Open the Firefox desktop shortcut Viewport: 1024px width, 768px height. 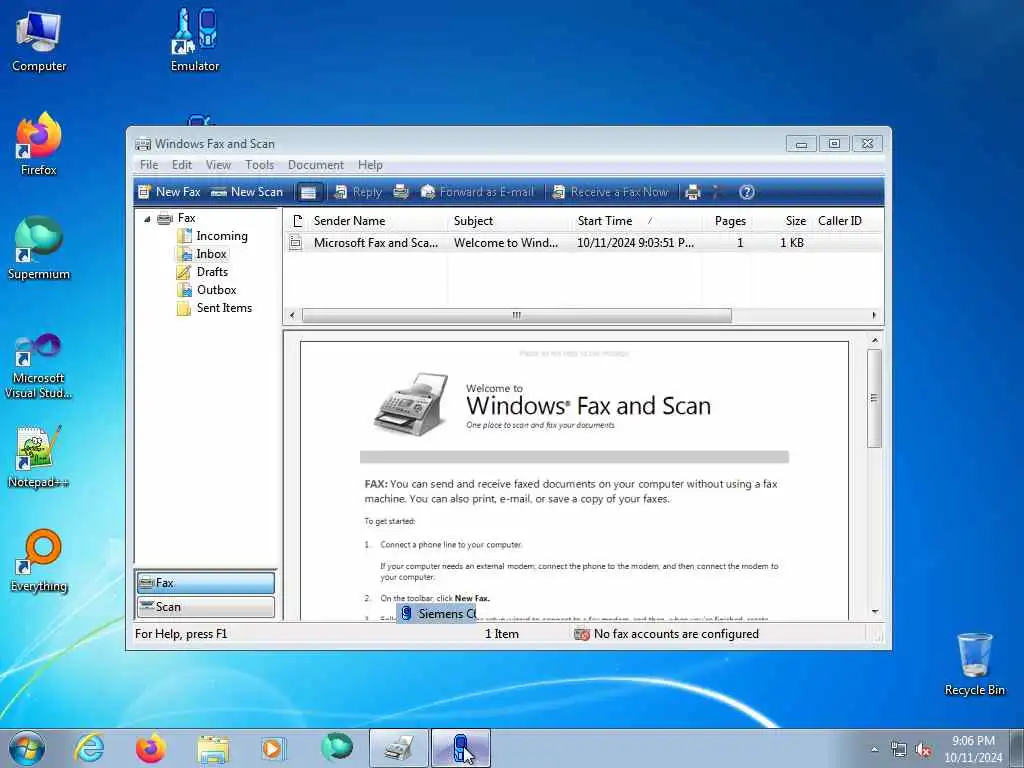click(39, 144)
